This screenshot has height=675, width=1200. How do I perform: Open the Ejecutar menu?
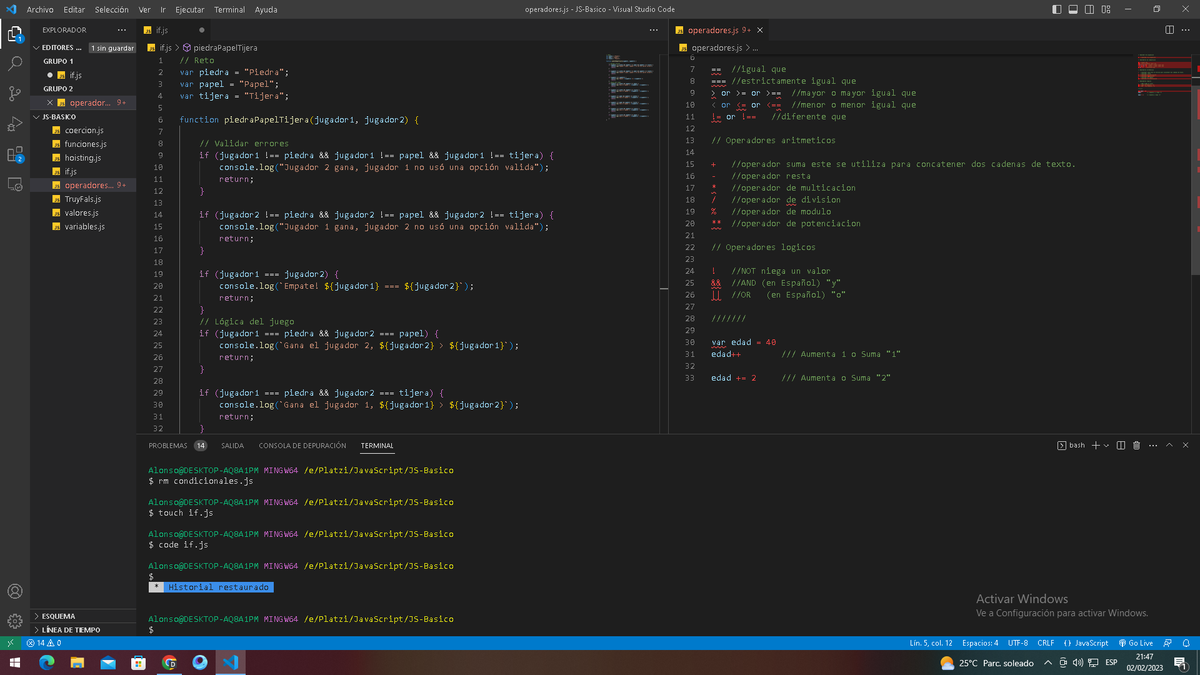tap(190, 9)
